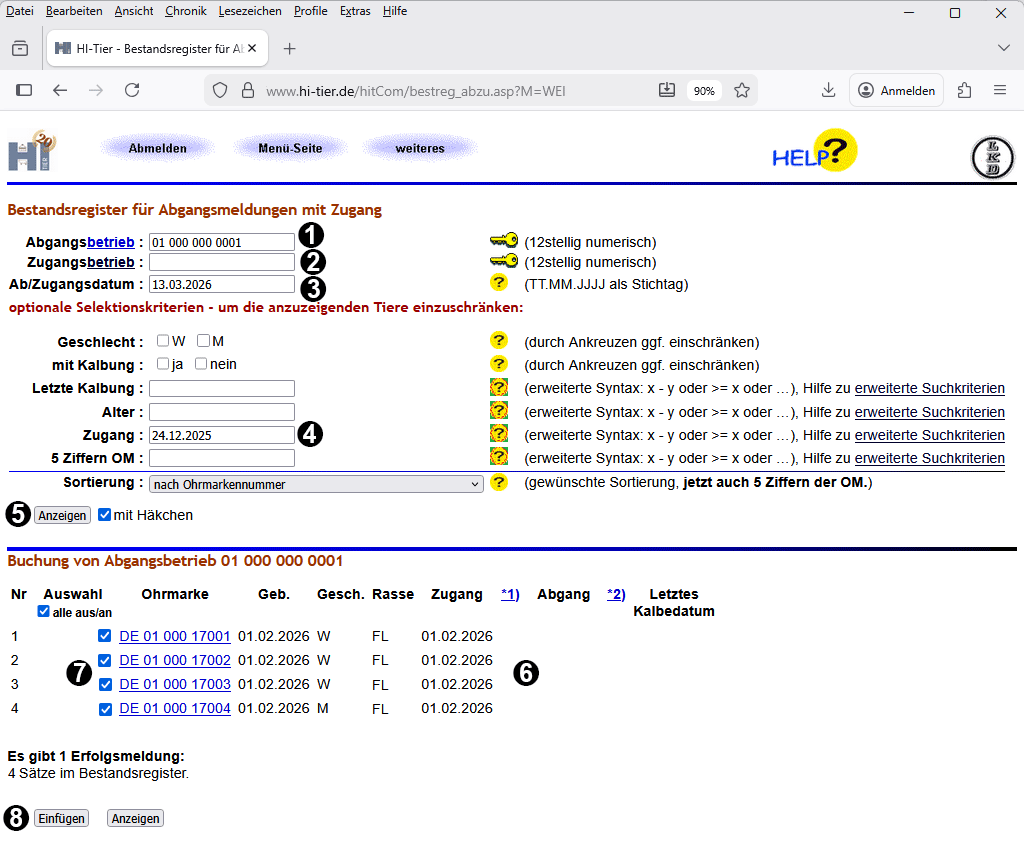Disable the 'mit Häkchen' checkbox
1024x849 pixels.
coord(105,515)
